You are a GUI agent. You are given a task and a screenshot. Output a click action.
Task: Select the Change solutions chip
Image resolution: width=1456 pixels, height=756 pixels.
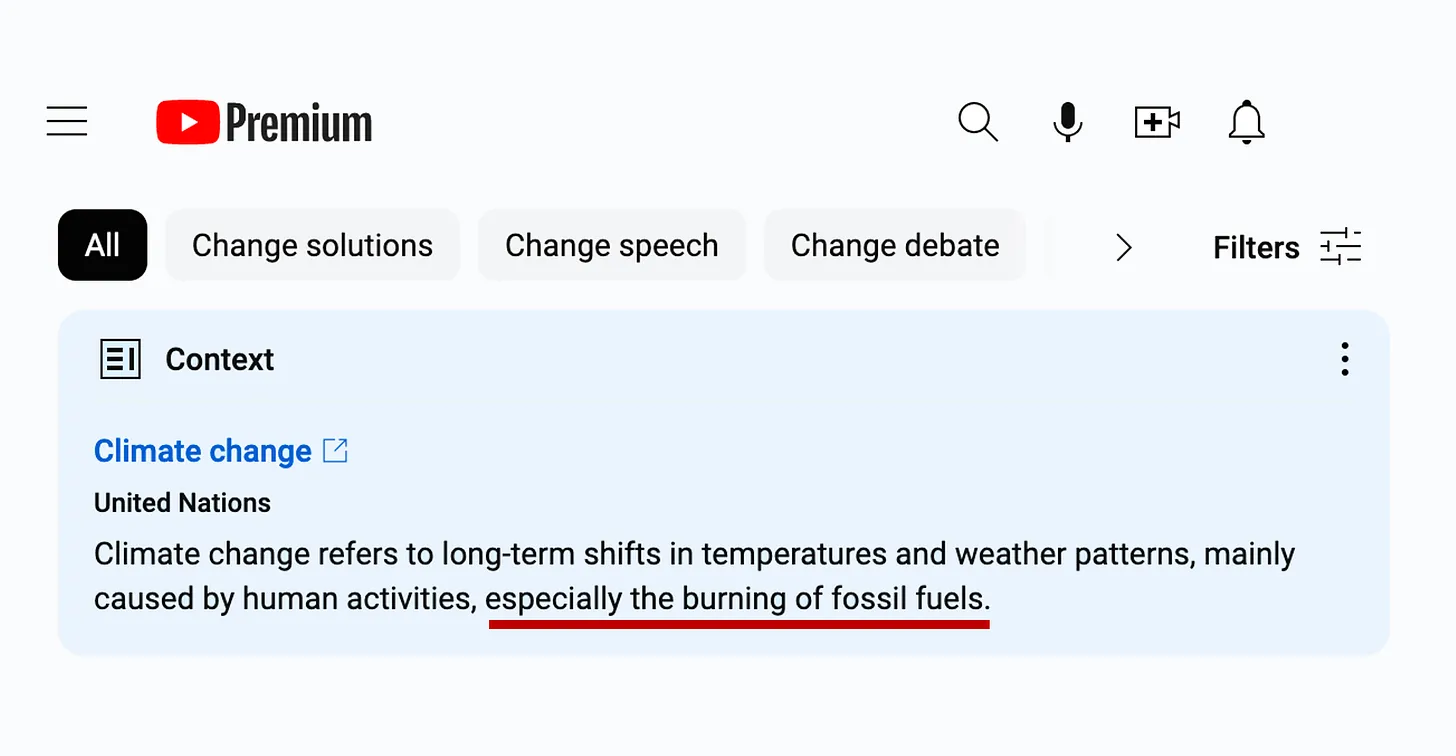[x=312, y=245]
